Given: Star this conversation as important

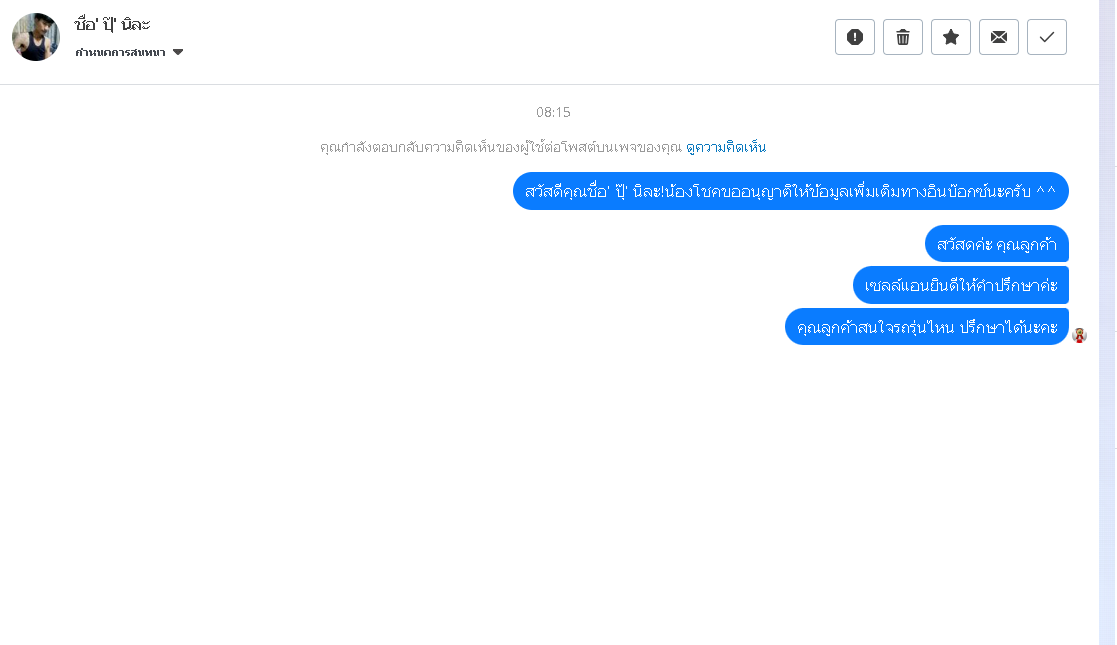Looking at the screenshot, I should click(x=951, y=37).
